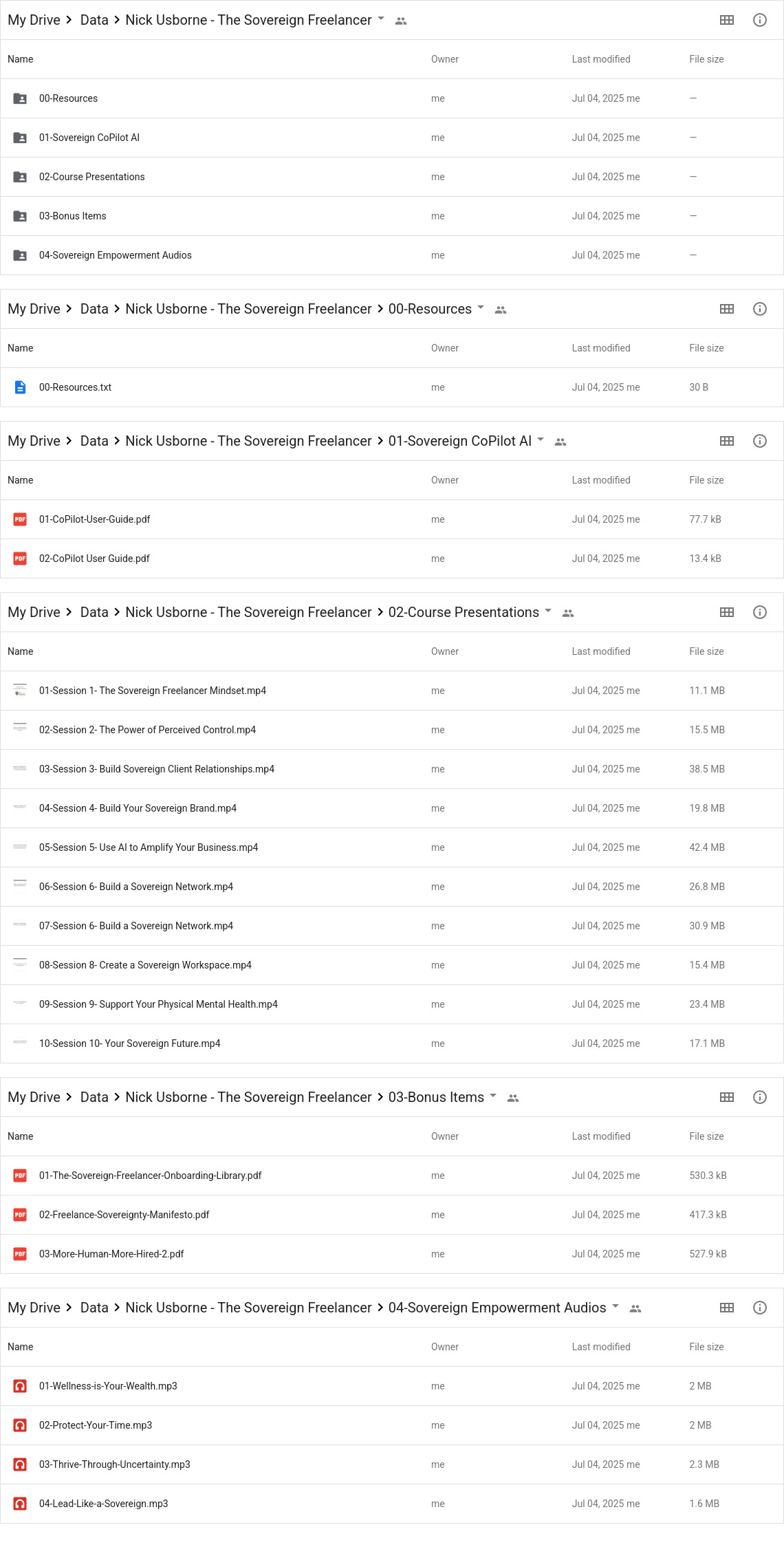Click audio icon of 01-Wellness-is-Your-Wealth.mp3
The height and width of the screenshot is (1558, 784).
(x=20, y=1386)
